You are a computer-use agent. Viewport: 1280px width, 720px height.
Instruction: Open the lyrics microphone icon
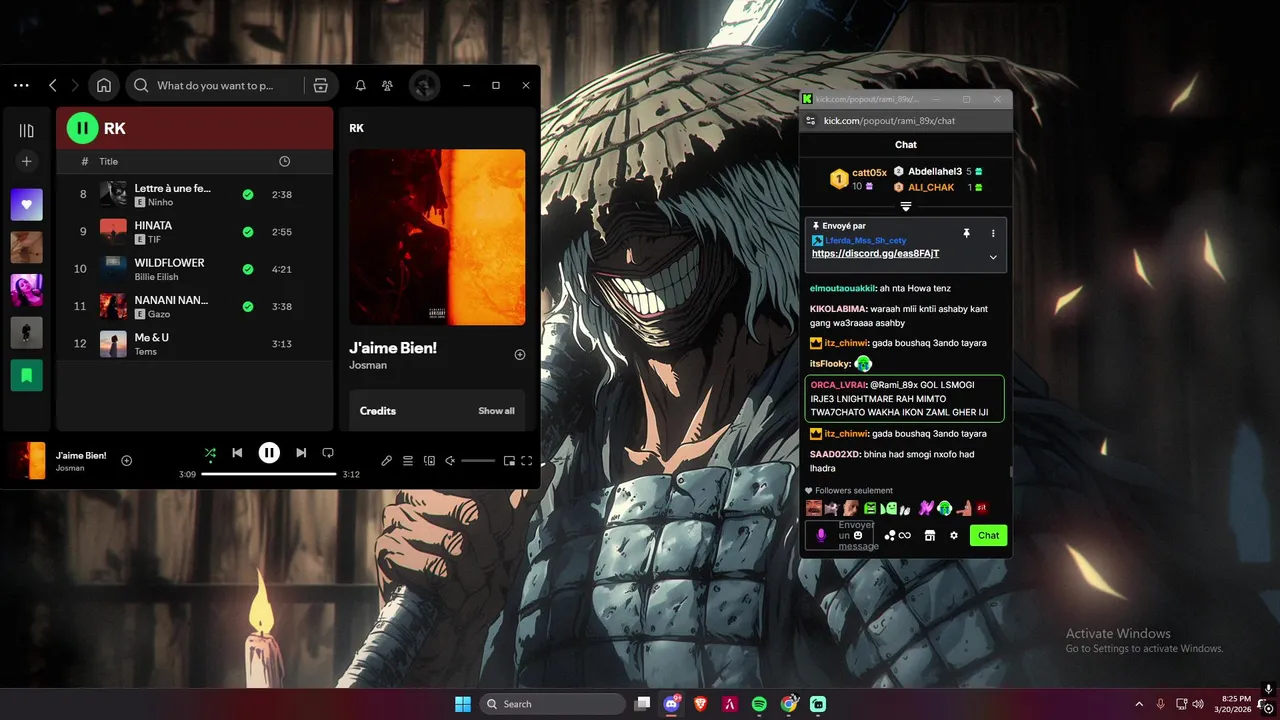click(387, 461)
